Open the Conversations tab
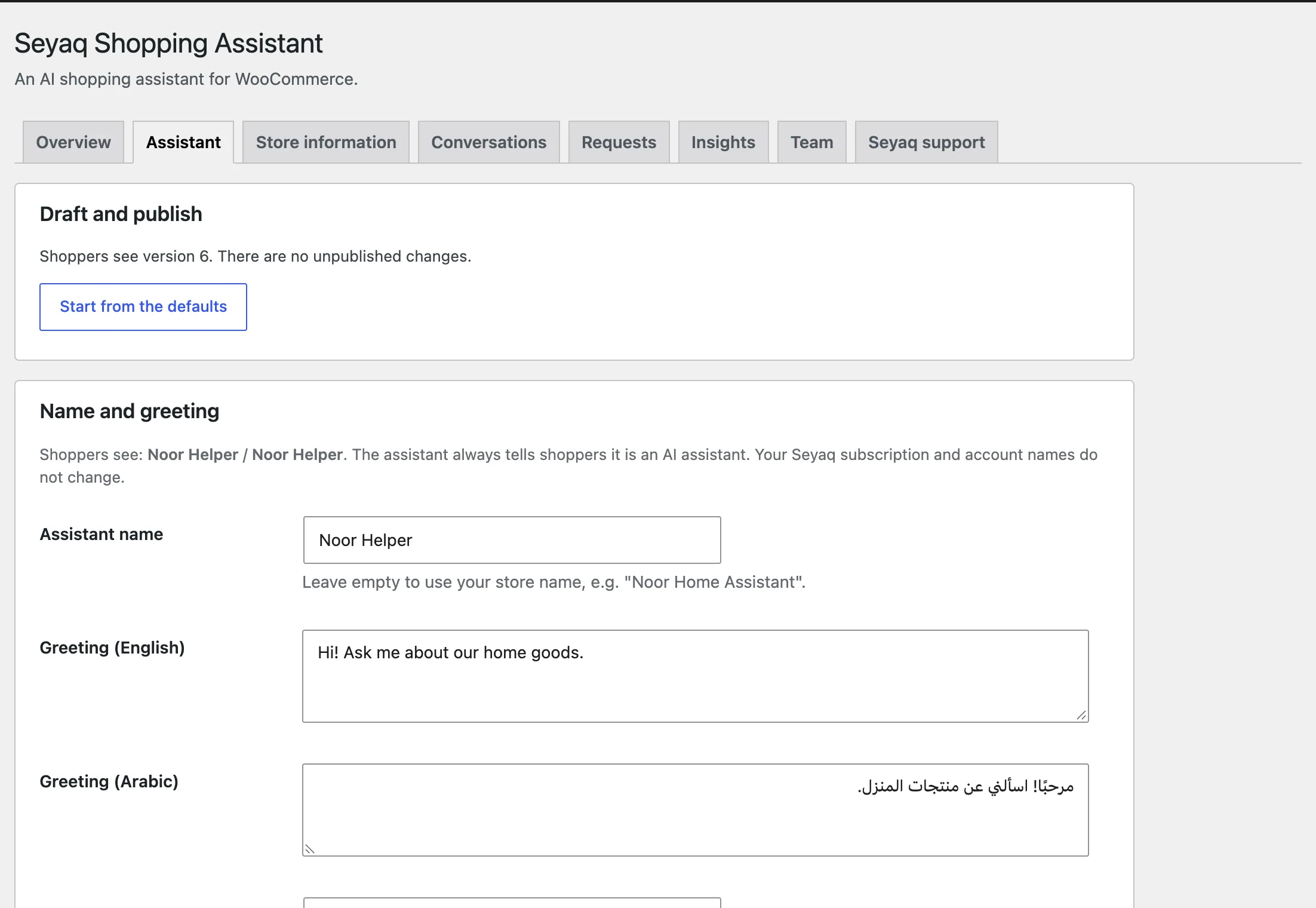1316x908 pixels. click(489, 142)
